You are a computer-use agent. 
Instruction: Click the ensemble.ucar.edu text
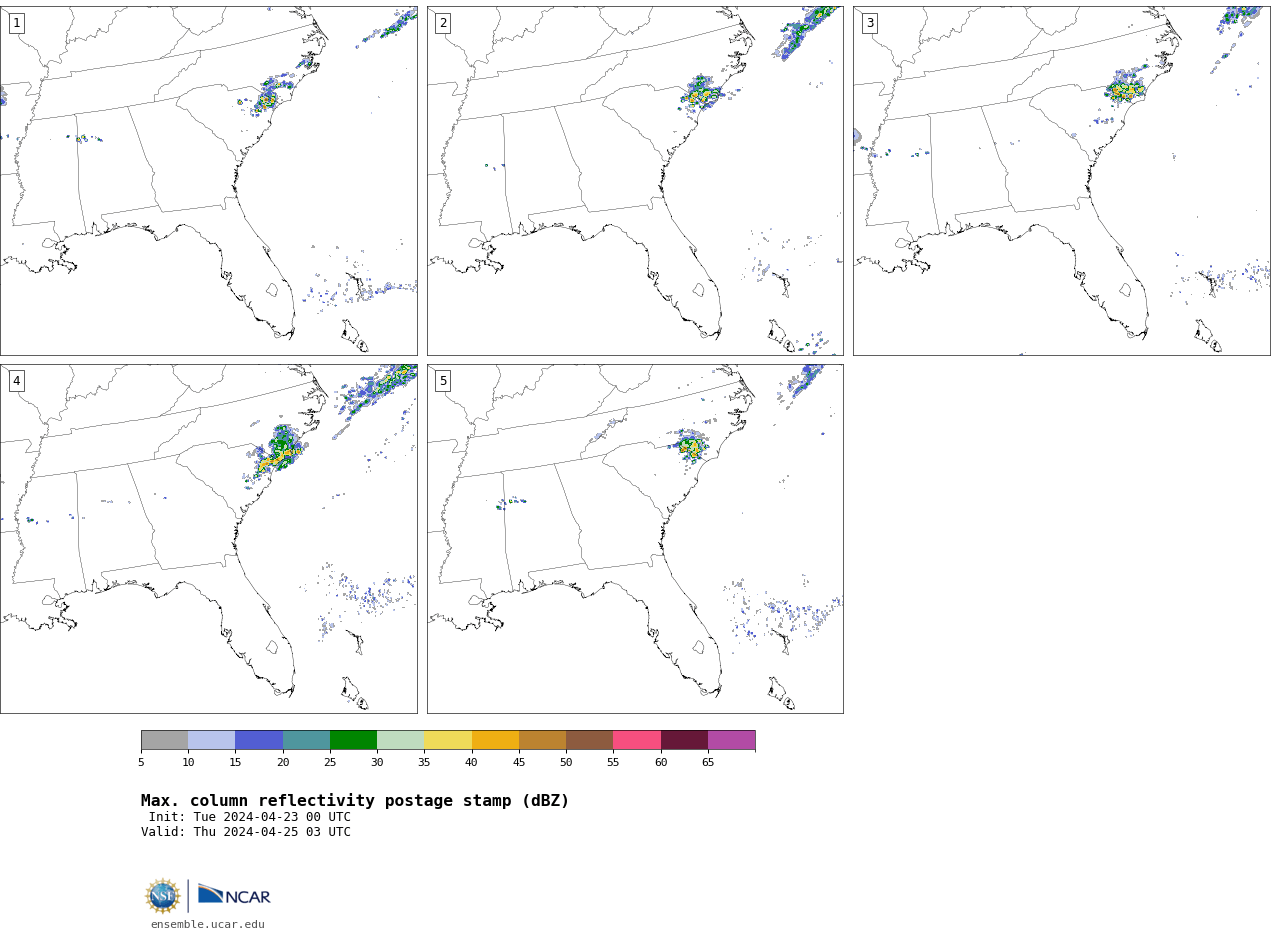(208, 924)
